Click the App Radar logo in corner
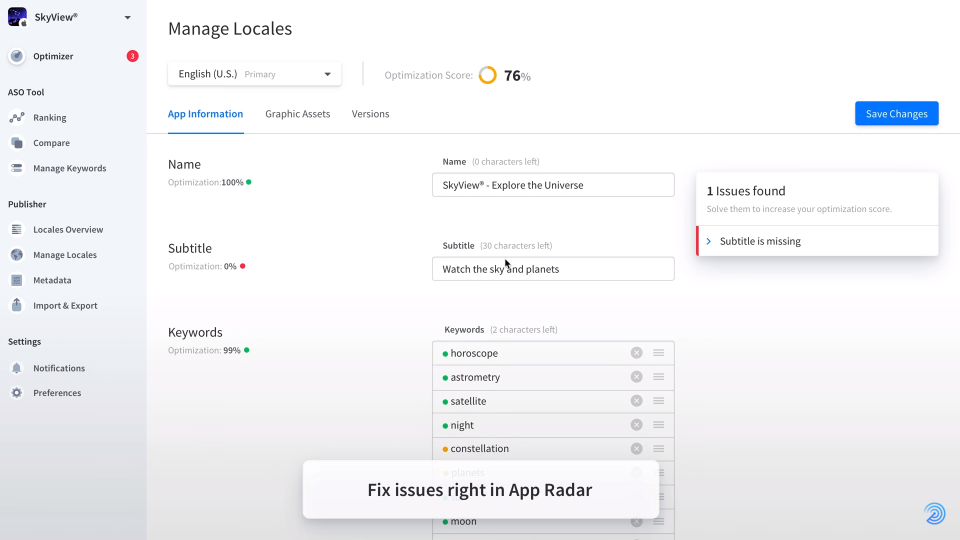 pos(934,513)
